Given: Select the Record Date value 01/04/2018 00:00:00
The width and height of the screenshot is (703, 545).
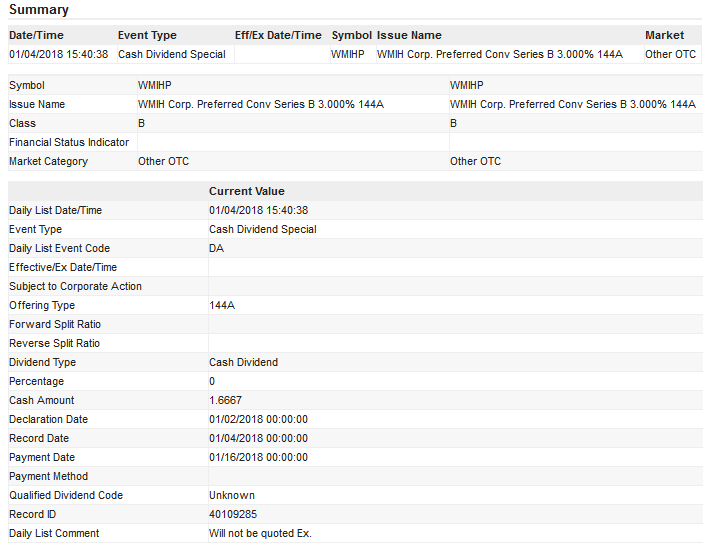Looking at the screenshot, I should [x=258, y=438].
